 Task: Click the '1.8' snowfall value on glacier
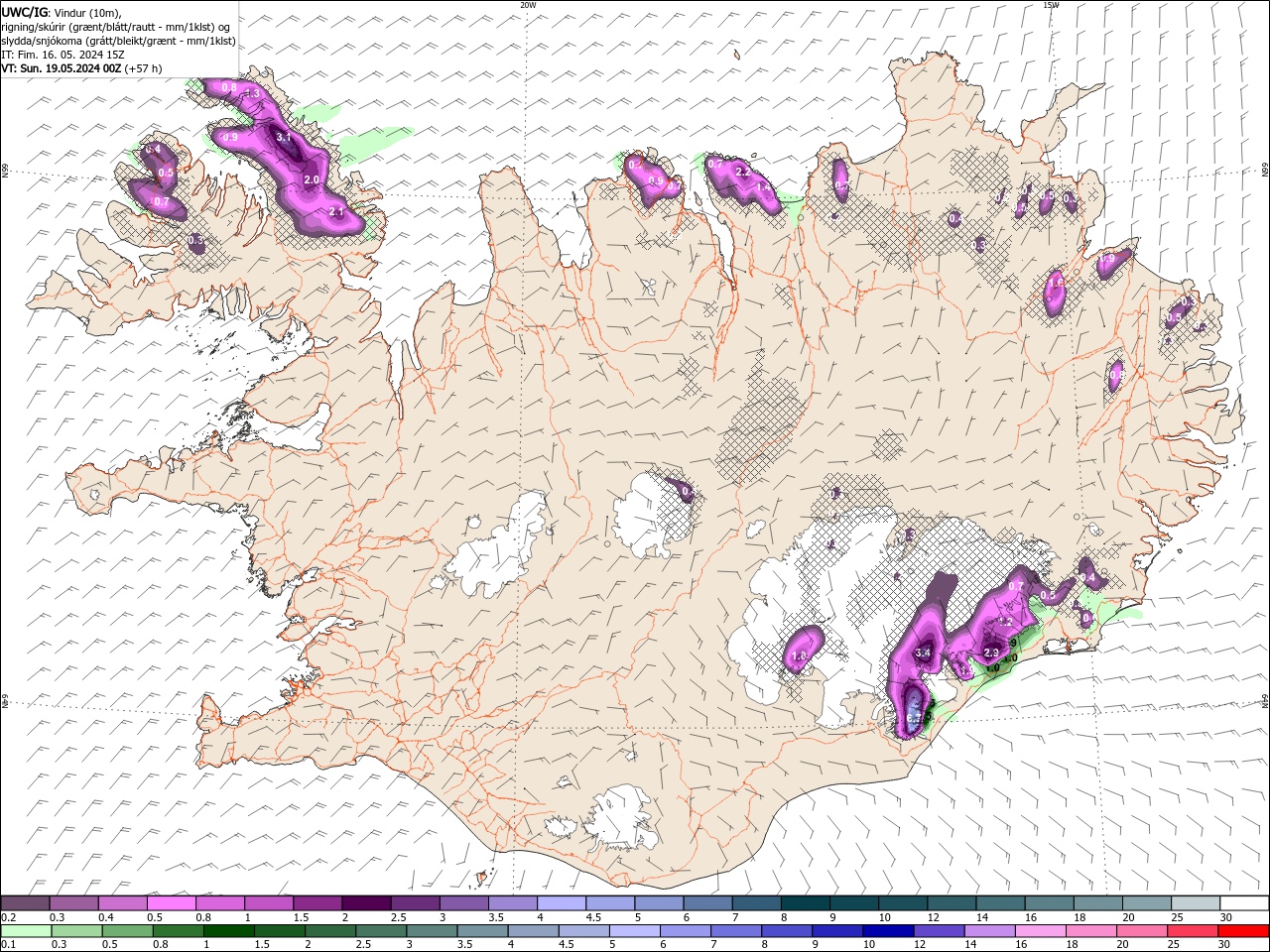pyautogui.click(x=799, y=656)
